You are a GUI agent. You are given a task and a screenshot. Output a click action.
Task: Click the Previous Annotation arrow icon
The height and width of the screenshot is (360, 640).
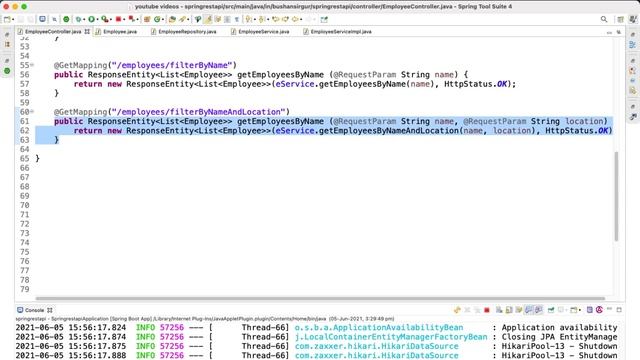[261, 19]
